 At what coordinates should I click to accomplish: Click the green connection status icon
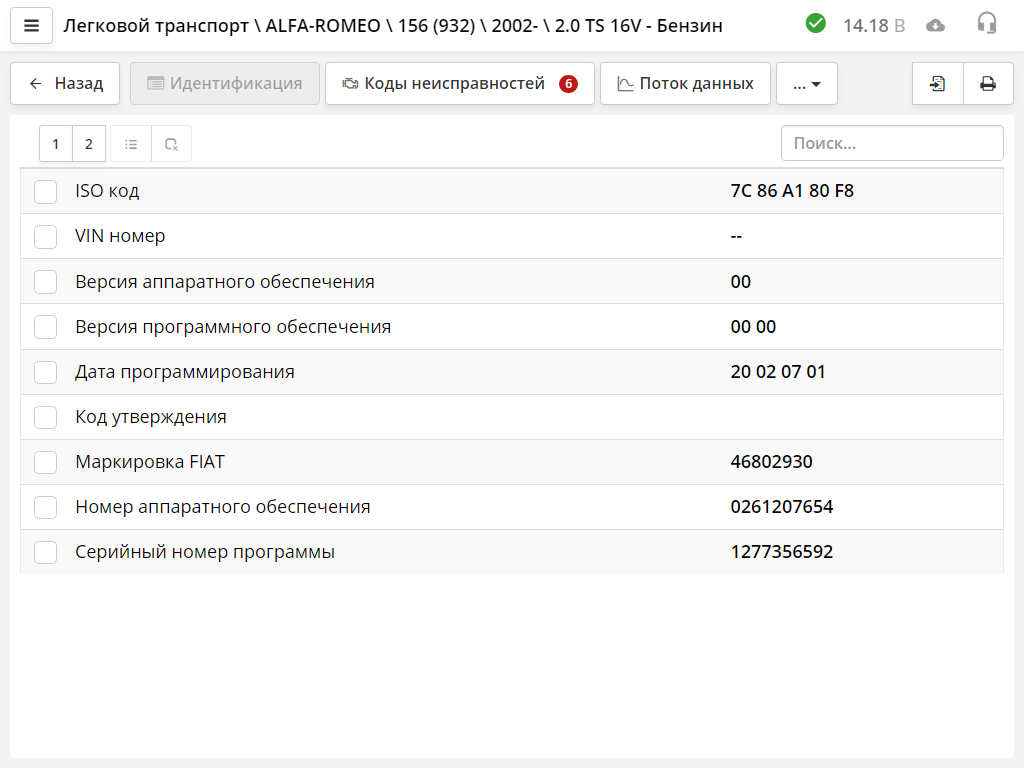tap(816, 24)
